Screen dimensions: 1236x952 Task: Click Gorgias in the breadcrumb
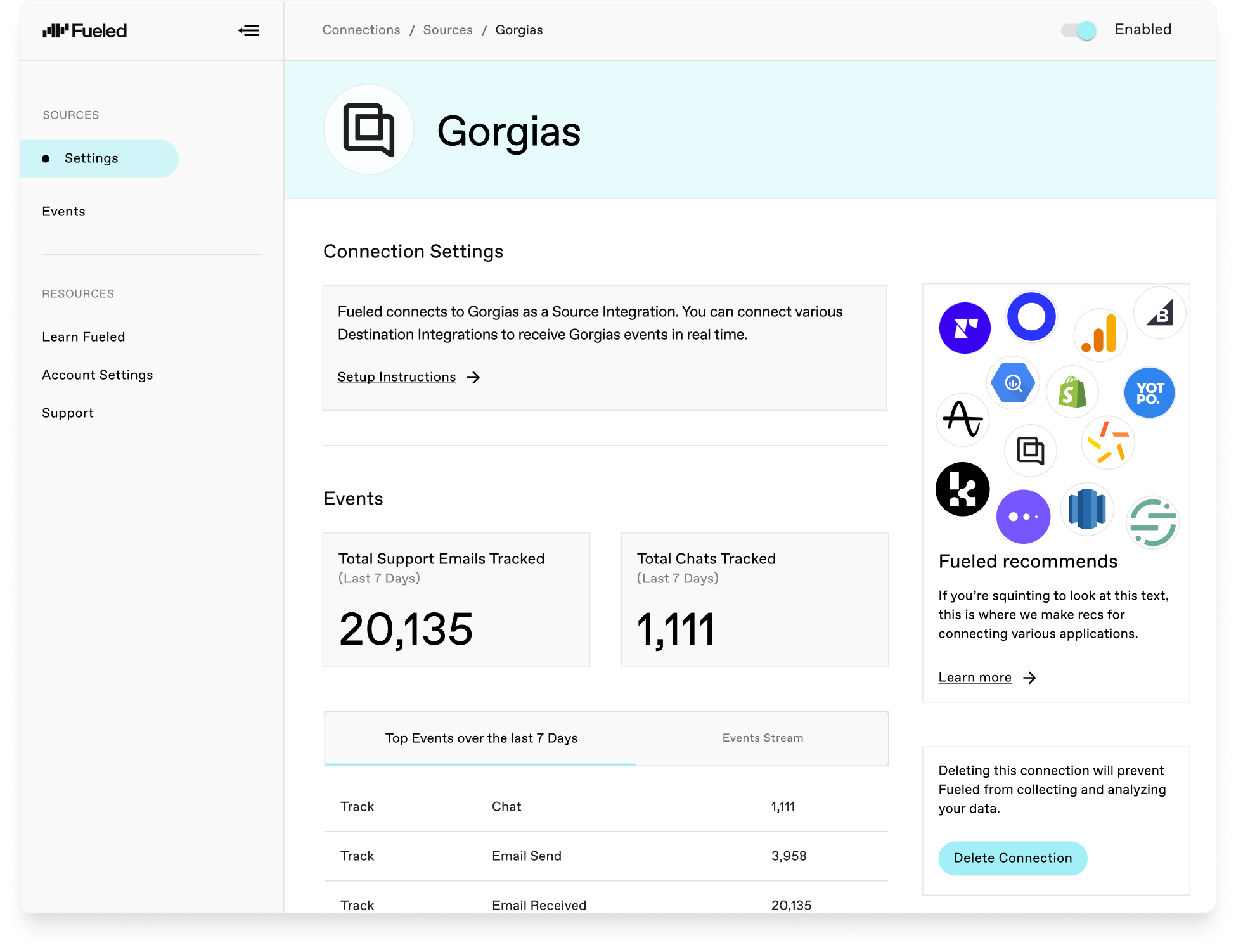[x=519, y=30]
